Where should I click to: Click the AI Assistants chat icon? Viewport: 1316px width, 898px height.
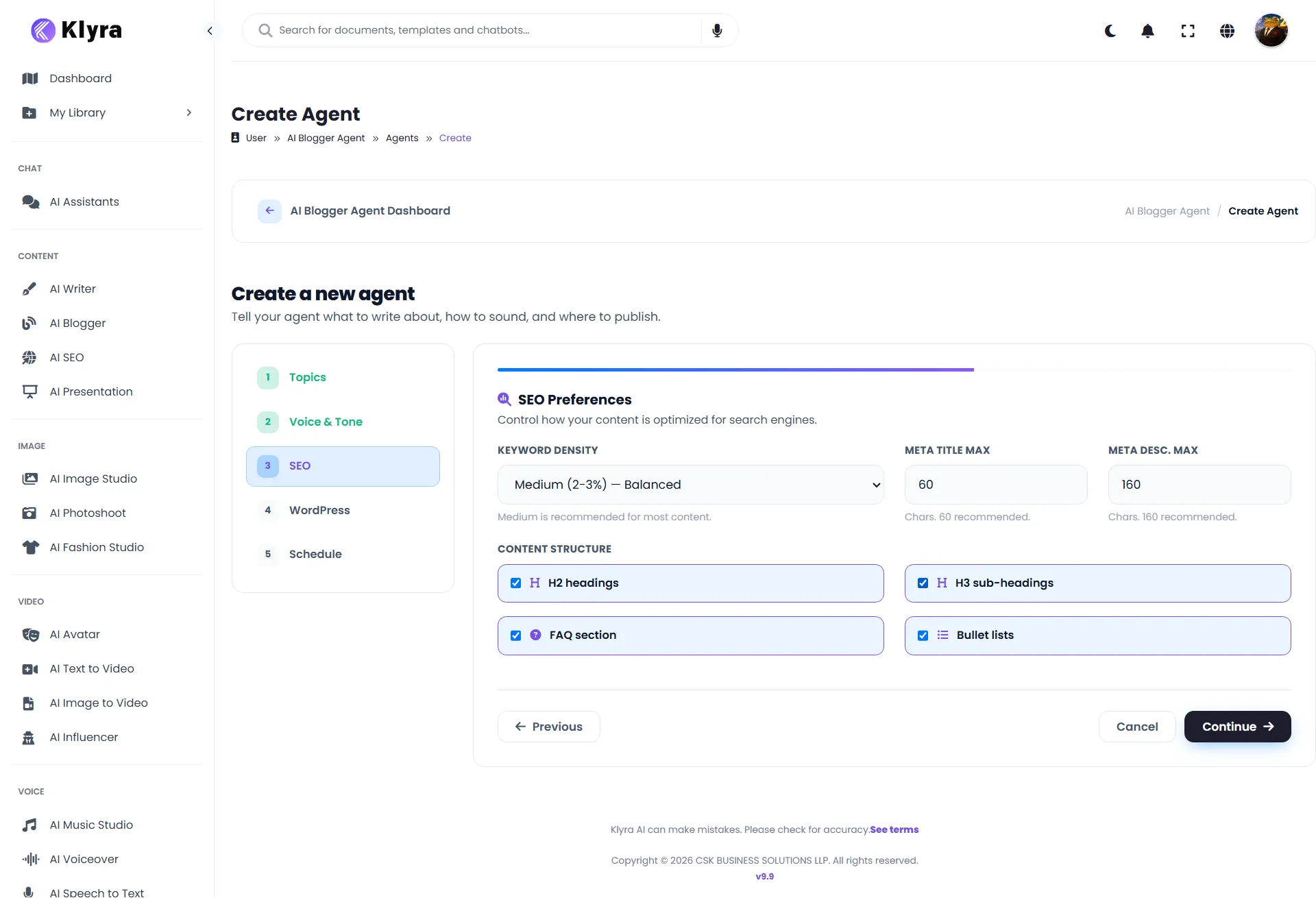pos(30,202)
